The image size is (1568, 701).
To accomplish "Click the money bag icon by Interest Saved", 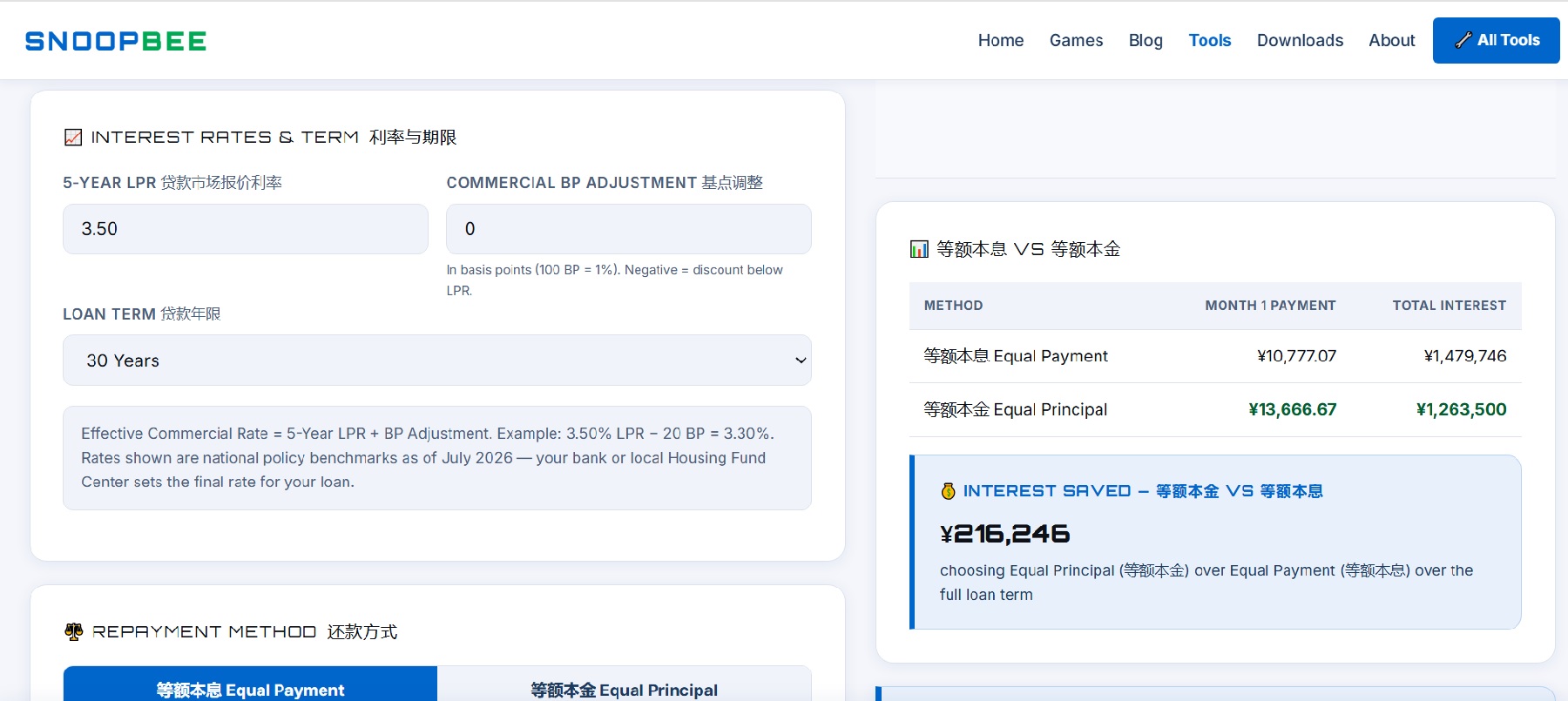I will [x=949, y=491].
